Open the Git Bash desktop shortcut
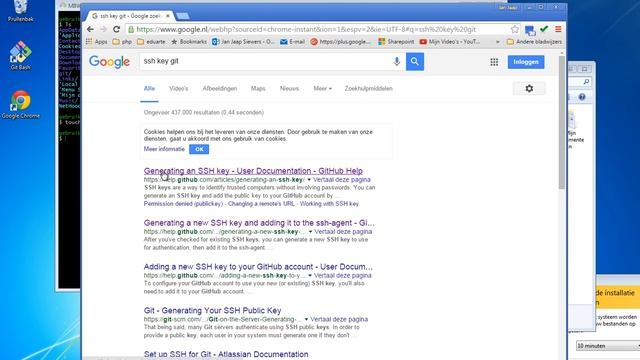This screenshot has height=360, width=640. tap(20, 56)
